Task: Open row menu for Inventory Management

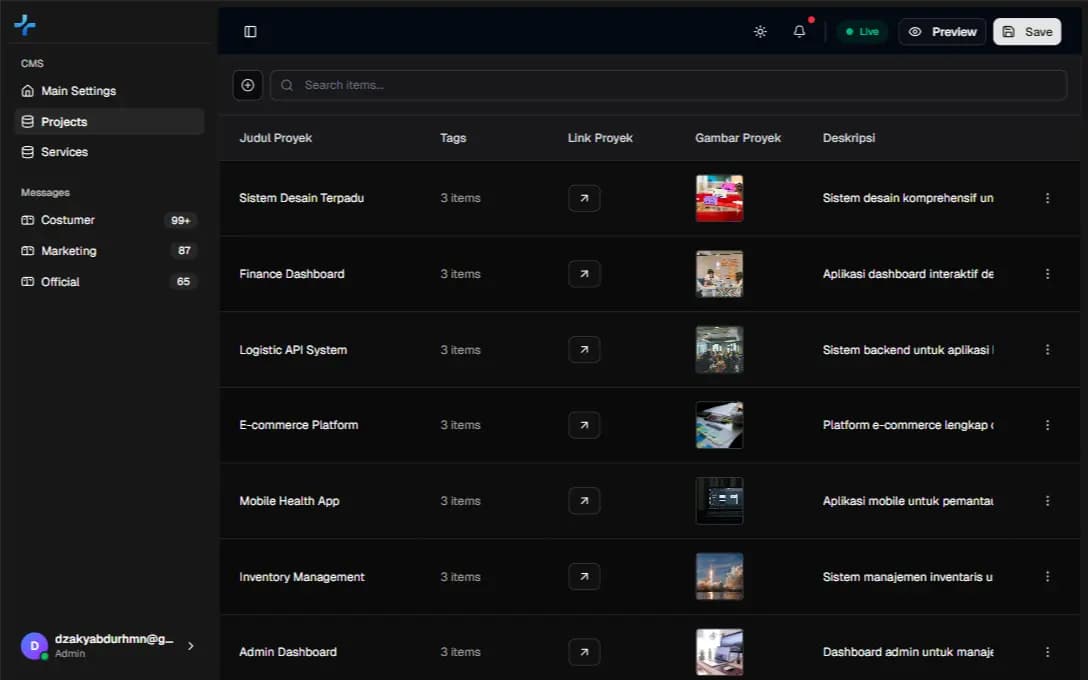Action: coord(1048,577)
